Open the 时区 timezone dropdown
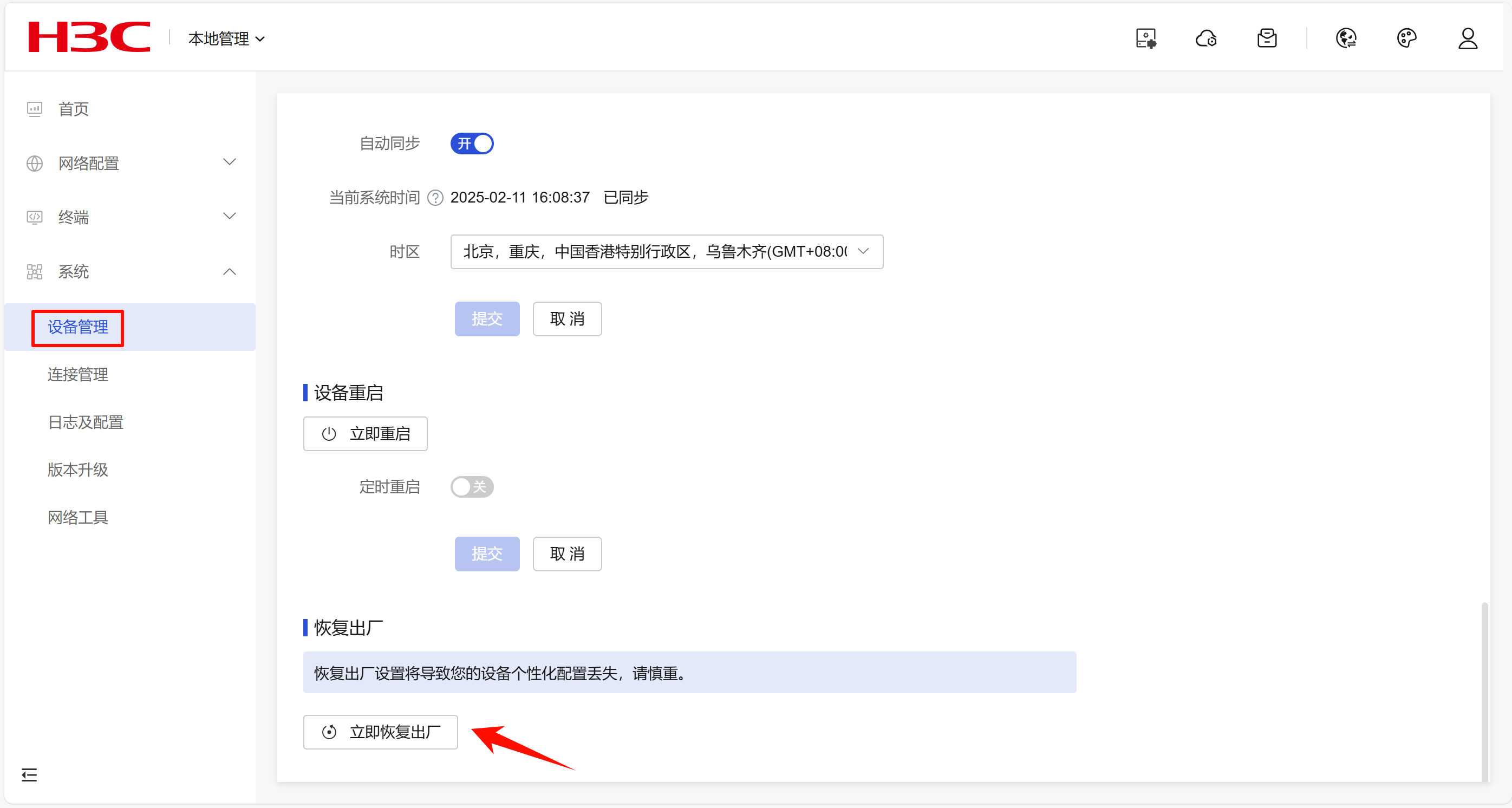 667,252
